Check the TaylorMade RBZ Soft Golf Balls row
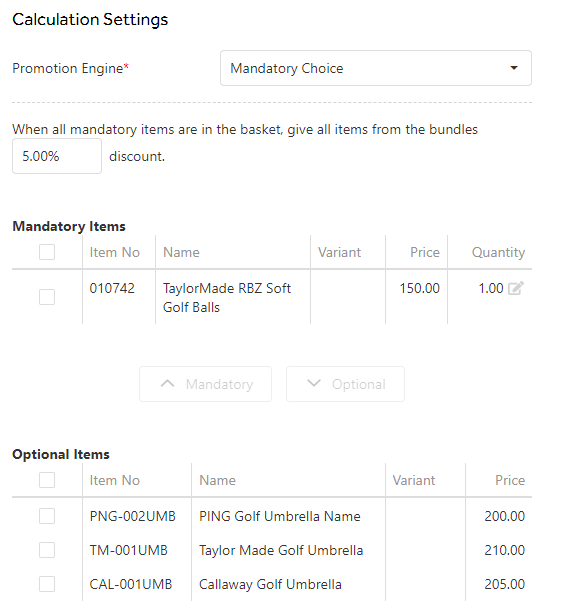The width and height of the screenshot is (565, 612). point(47,297)
